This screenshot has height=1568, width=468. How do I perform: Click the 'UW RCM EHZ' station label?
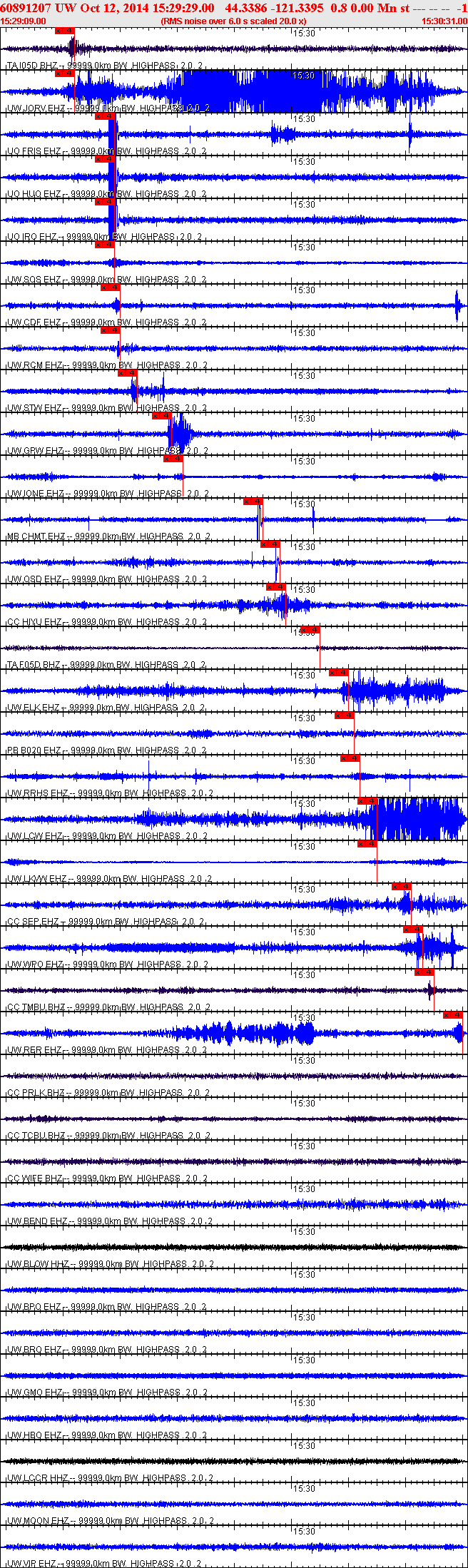coord(35,365)
